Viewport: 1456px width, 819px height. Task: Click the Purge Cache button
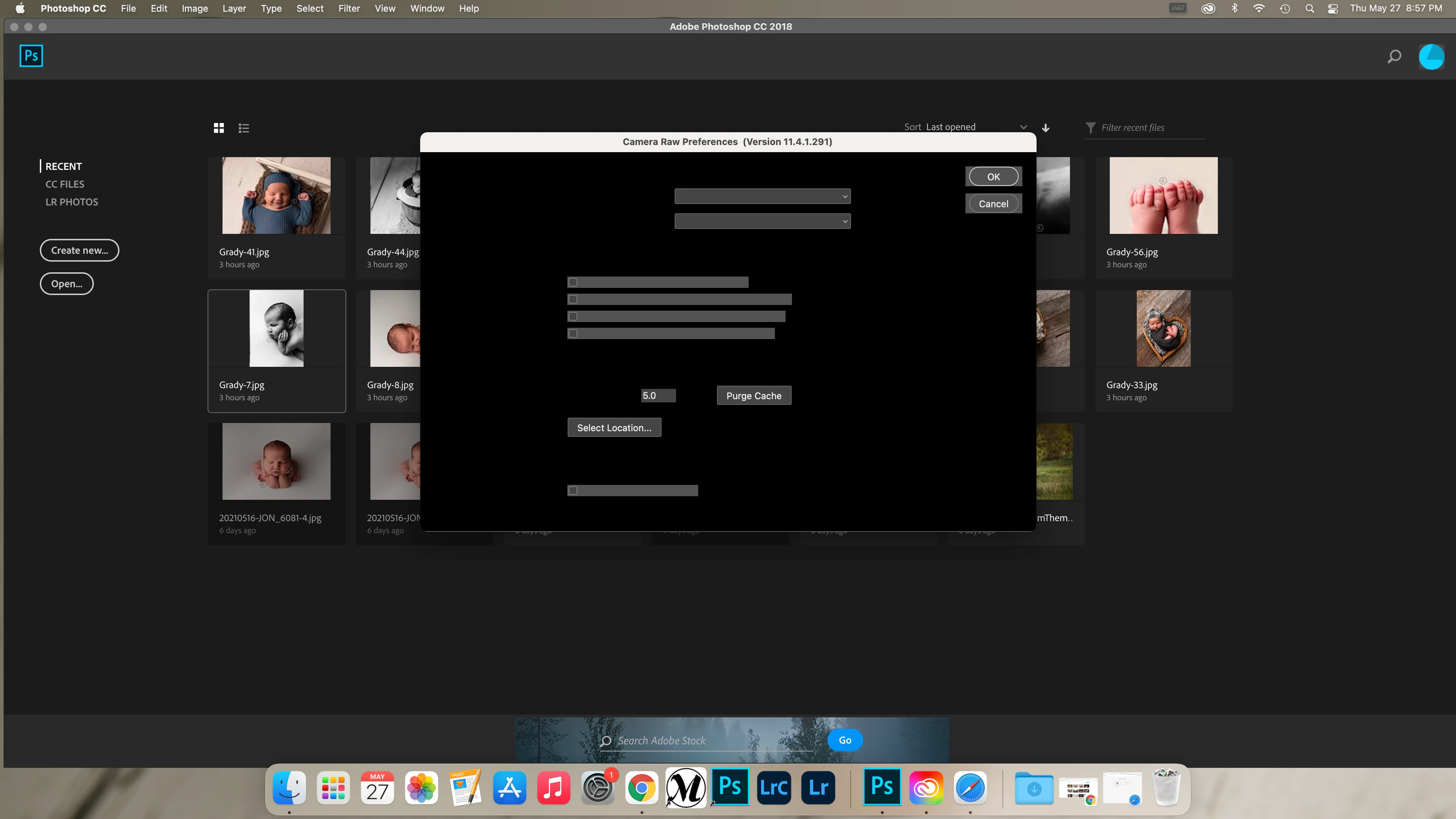click(754, 396)
